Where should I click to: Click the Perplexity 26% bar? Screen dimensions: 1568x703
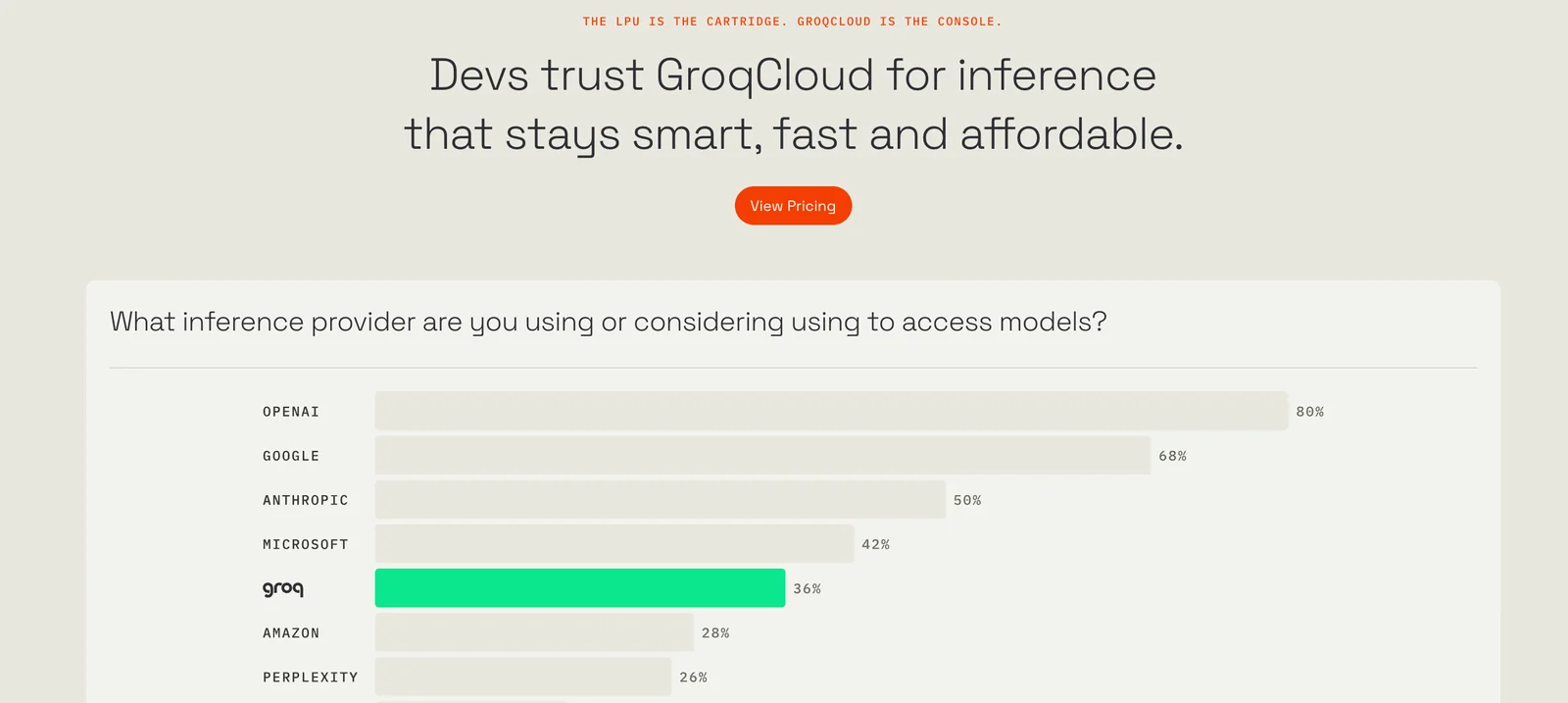(x=522, y=678)
